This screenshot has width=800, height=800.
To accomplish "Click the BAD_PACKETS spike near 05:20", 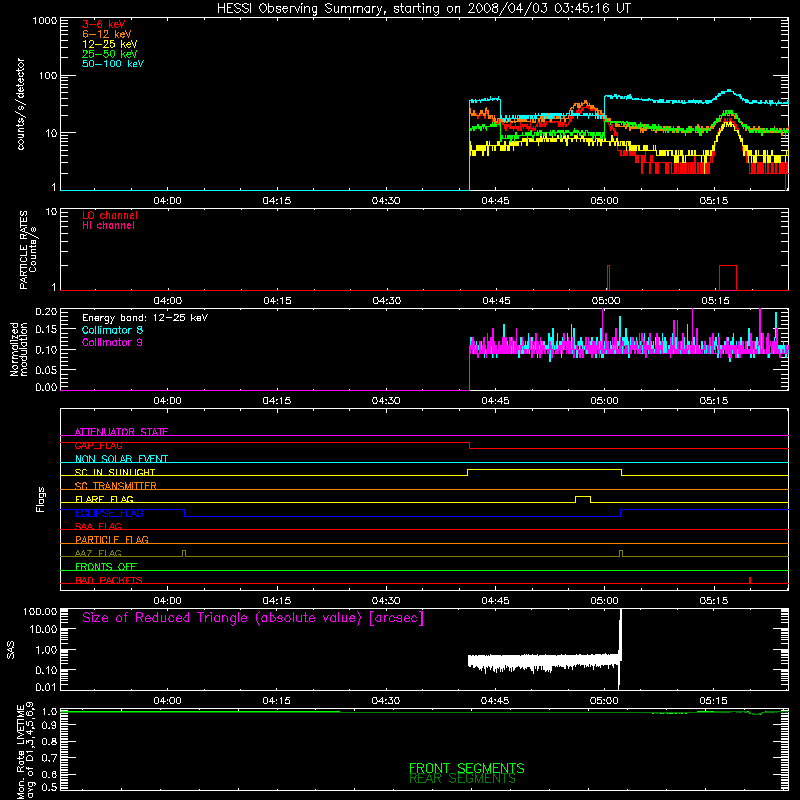I will coord(749,580).
